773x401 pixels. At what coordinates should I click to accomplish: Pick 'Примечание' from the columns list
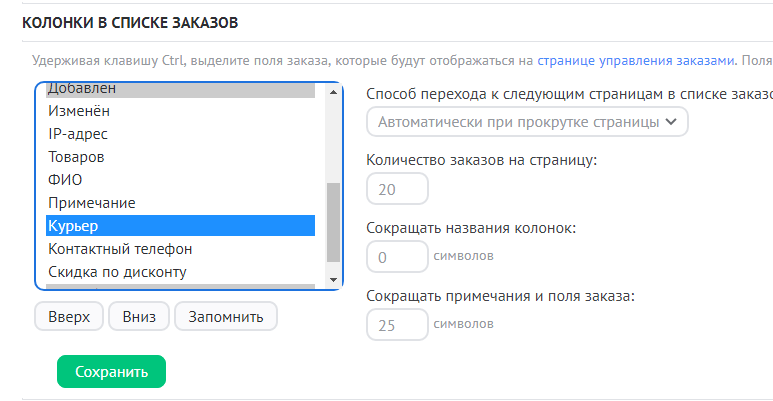click(92, 203)
